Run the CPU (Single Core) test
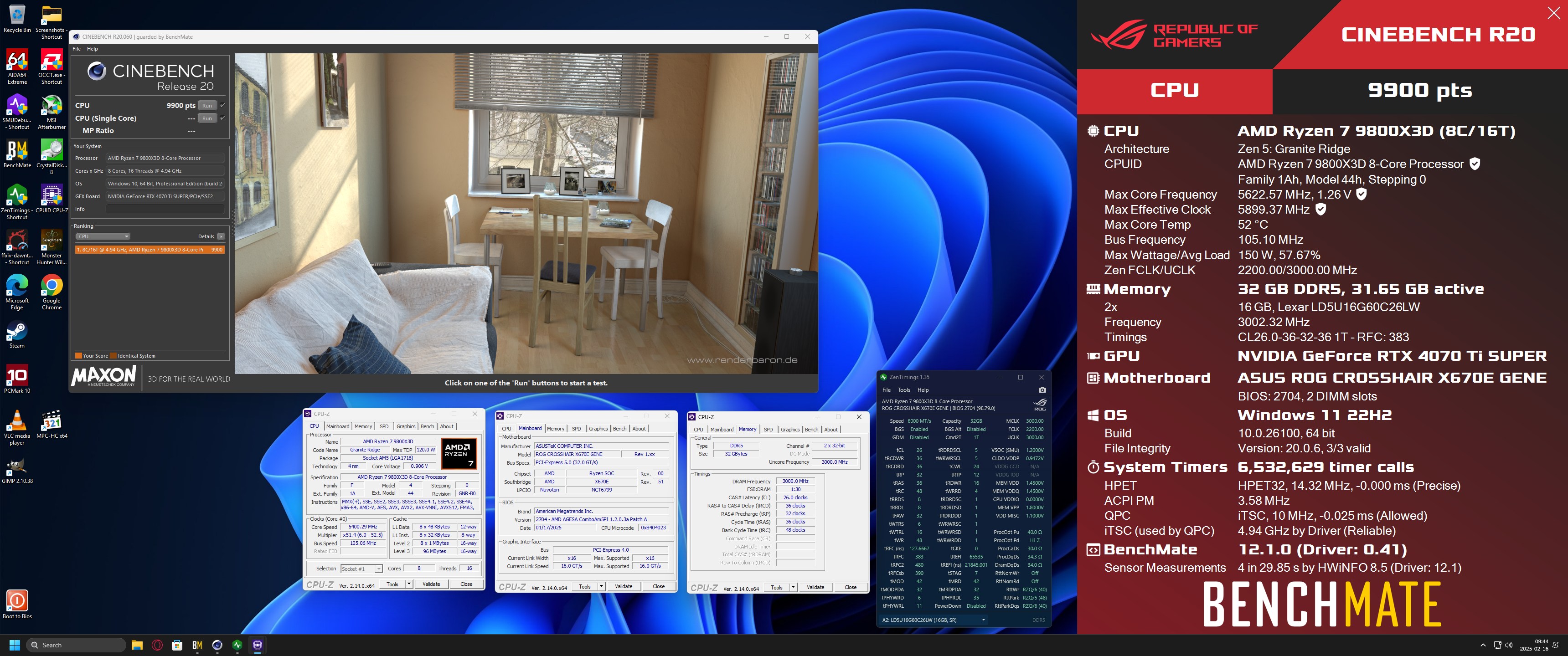This screenshot has width=1568, height=656. coord(207,118)
